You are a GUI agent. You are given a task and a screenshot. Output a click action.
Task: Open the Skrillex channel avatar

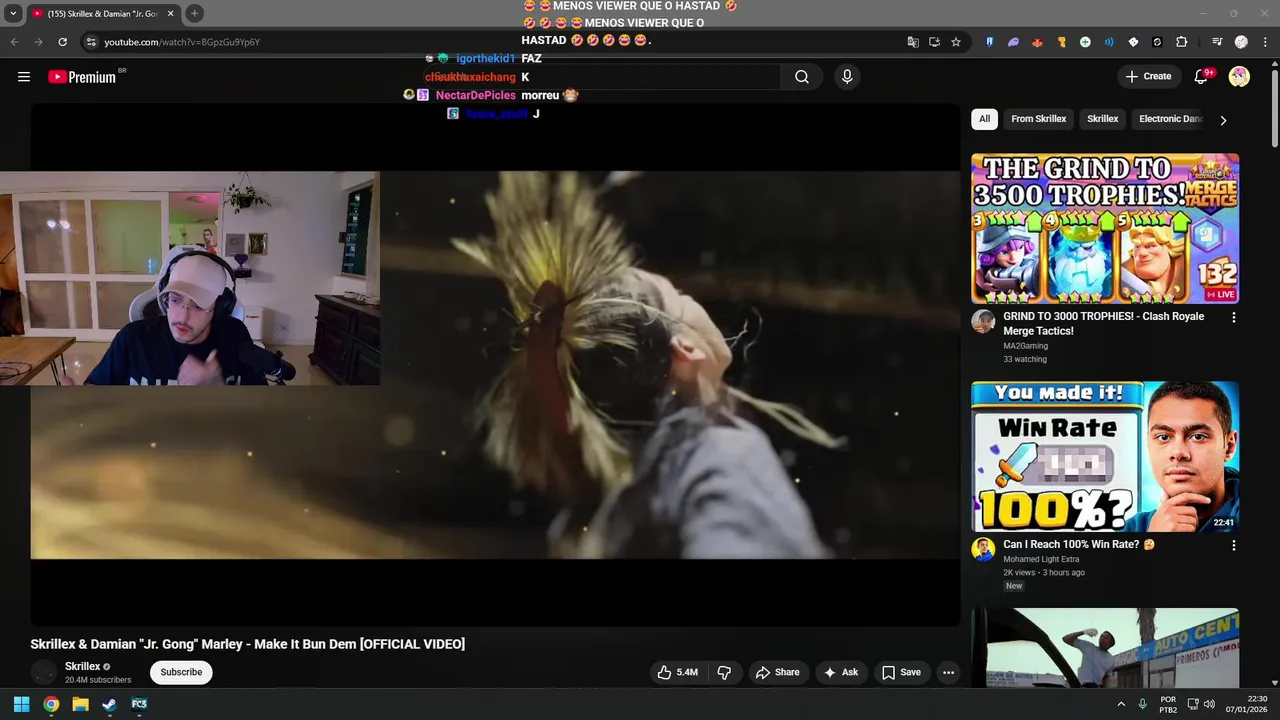coord(43,672)
